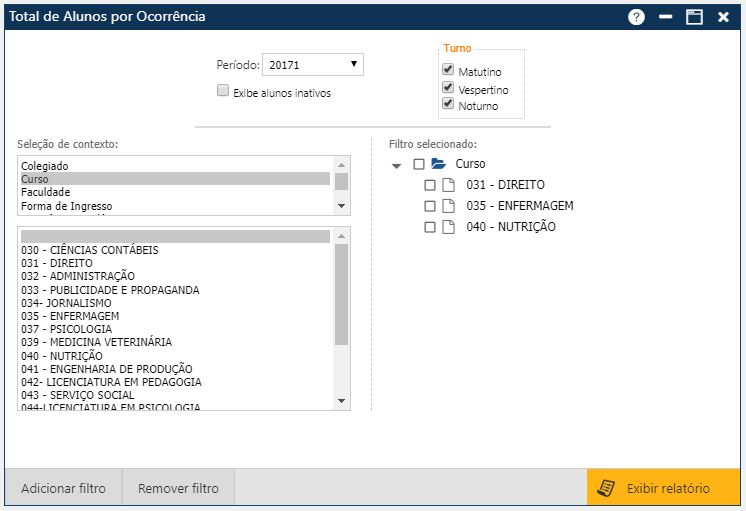
Task: Open the help question mark icon
Action: pyautogui.click(x=637, y=17)
